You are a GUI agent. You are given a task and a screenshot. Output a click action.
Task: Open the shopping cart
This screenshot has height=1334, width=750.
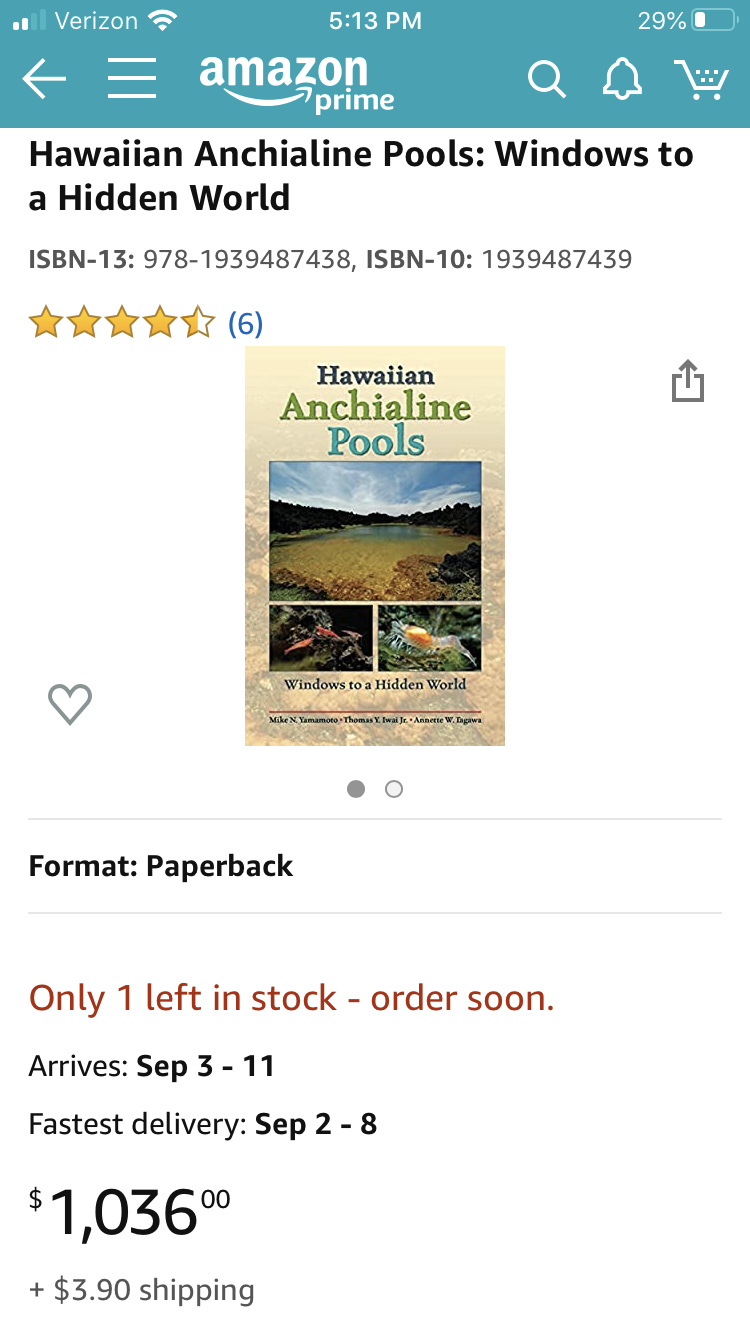pos(701,79)
